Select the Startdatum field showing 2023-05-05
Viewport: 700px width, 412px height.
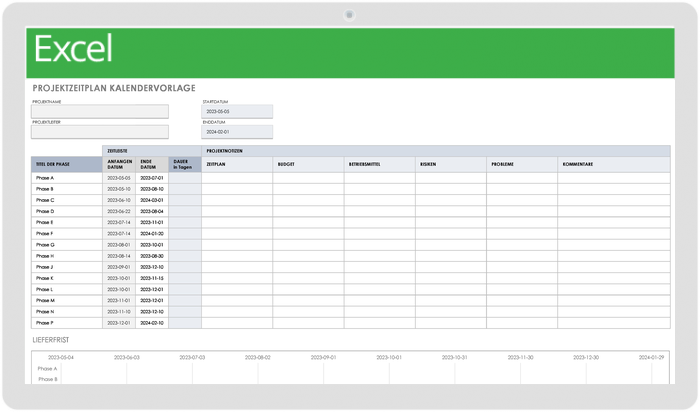click(x=237, y=112)
